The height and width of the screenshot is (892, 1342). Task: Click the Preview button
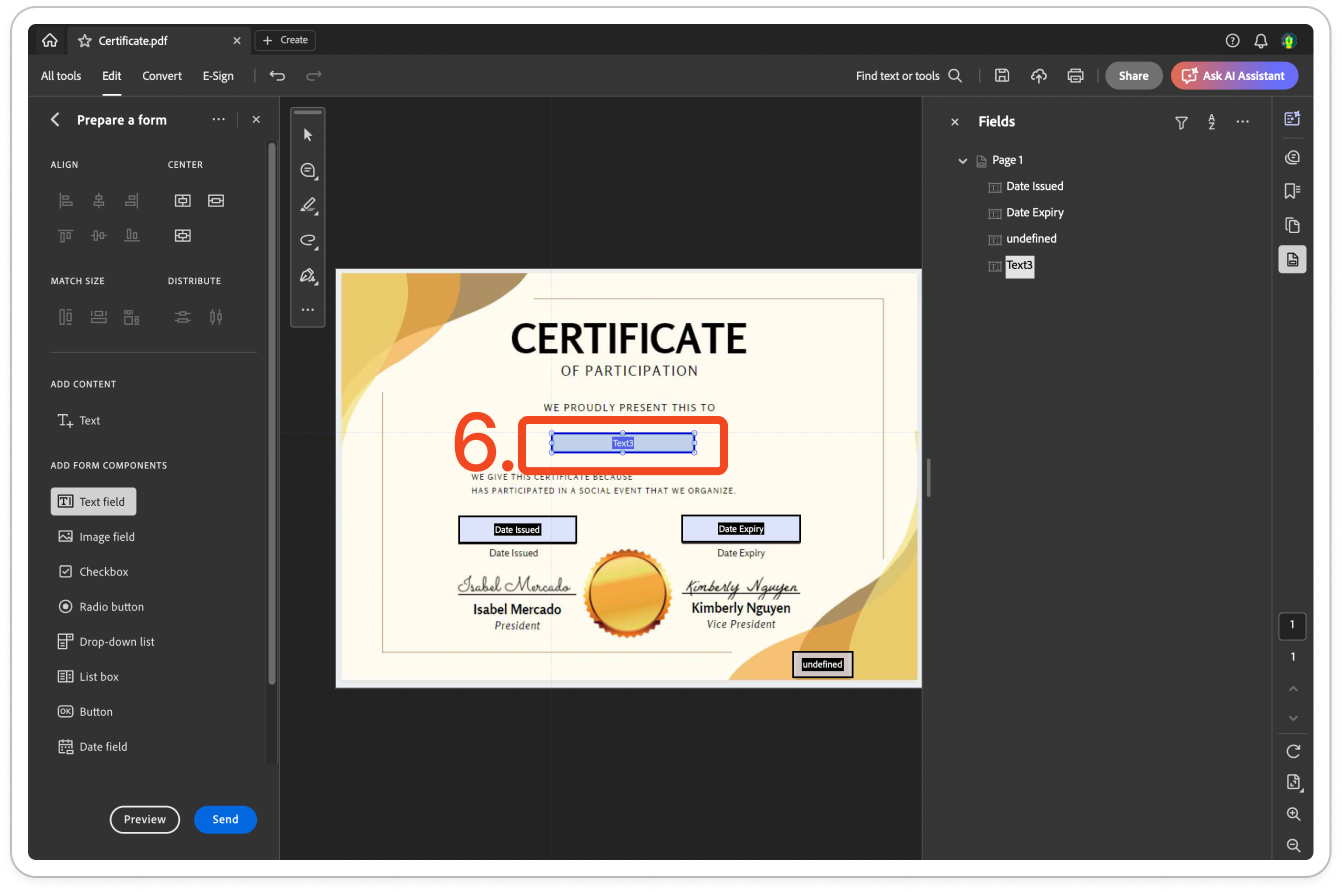145,820
